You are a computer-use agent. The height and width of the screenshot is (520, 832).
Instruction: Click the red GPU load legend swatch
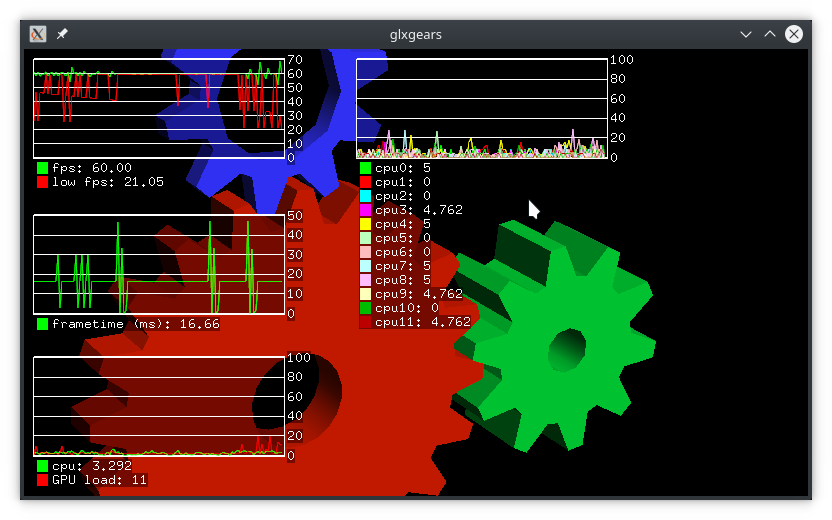pyautogui.click(x=42, y=480)
